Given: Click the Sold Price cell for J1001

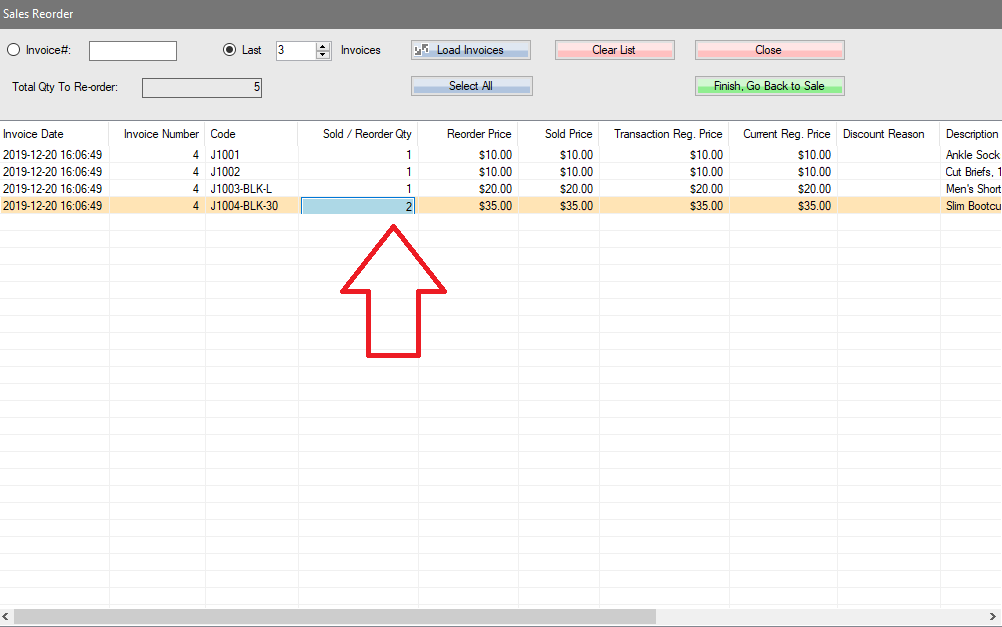Looking at the screenshot, I should pos(559,155).
